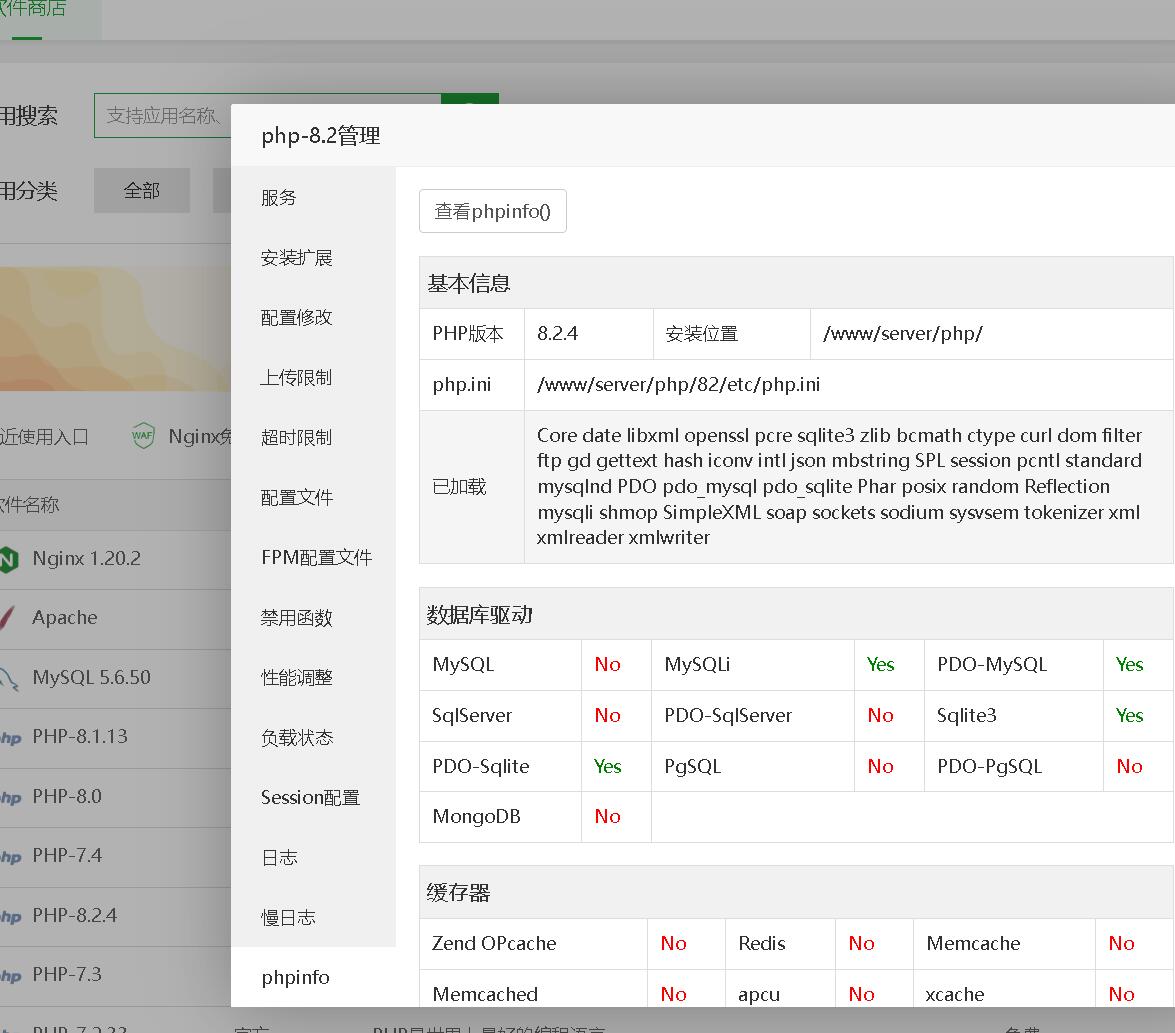Click the Memcache cell in cache table

coord(1003,943)
